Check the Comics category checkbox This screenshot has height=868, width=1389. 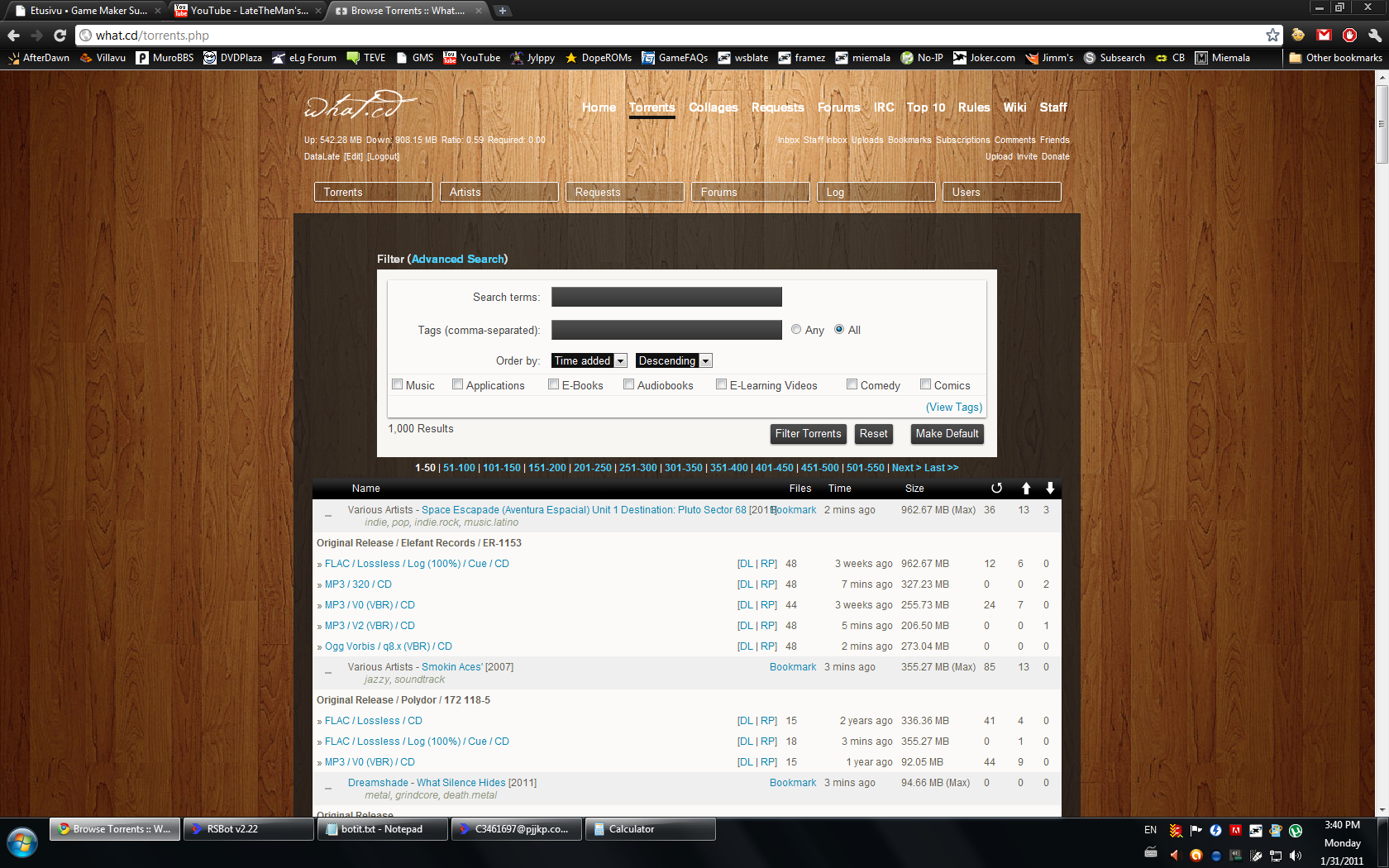(x=925, y=384)
